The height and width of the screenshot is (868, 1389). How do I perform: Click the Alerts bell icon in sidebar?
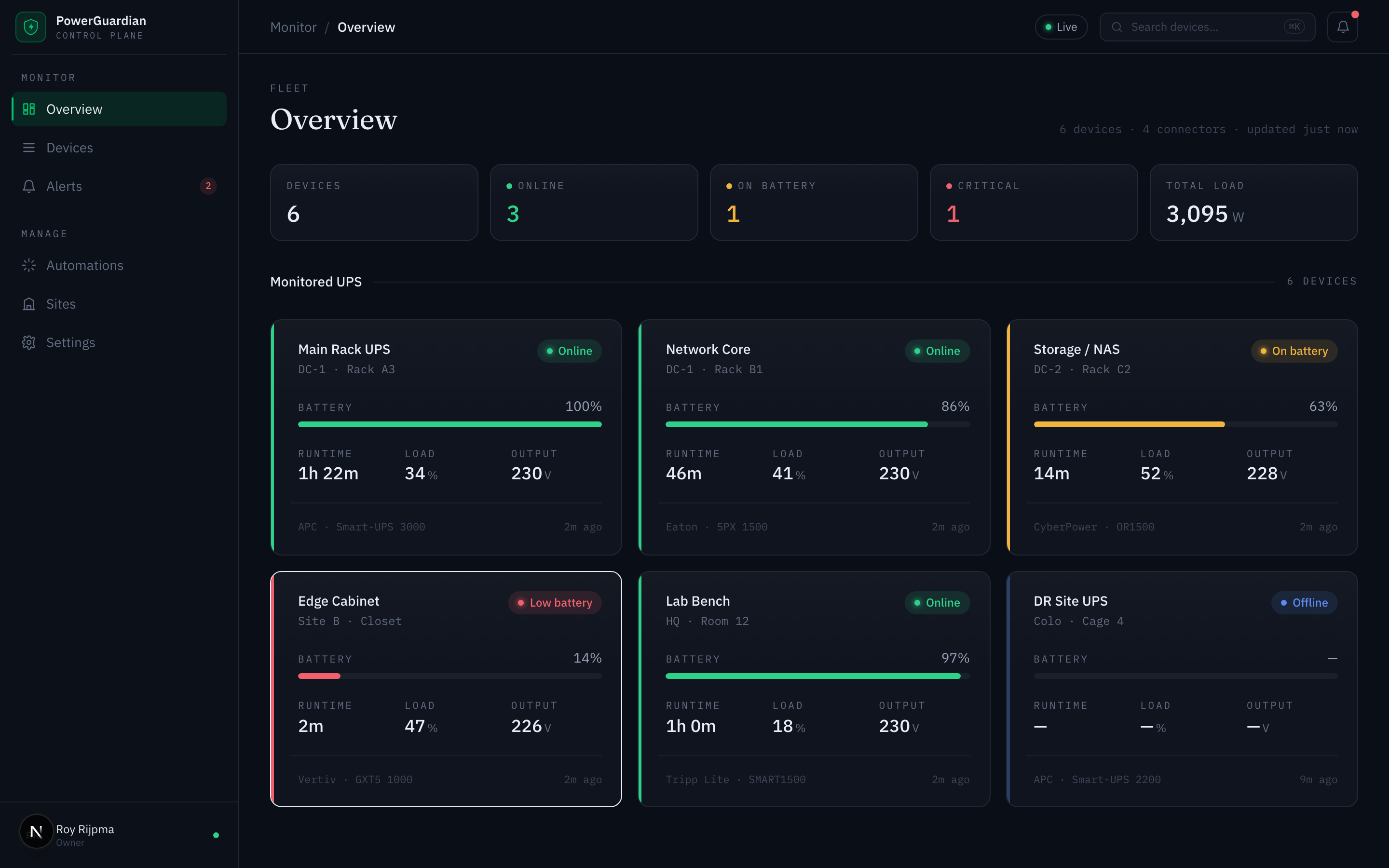coord(29,186)
